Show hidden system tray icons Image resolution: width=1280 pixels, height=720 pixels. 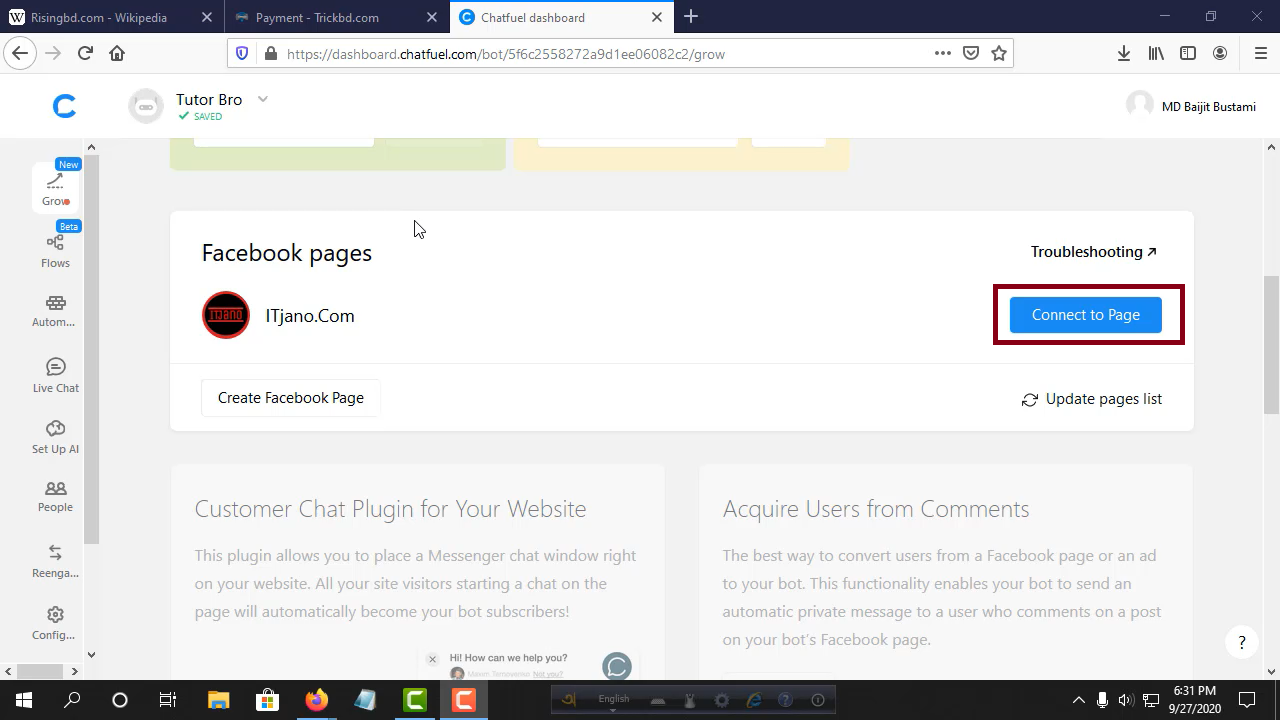click(1078, 700)
